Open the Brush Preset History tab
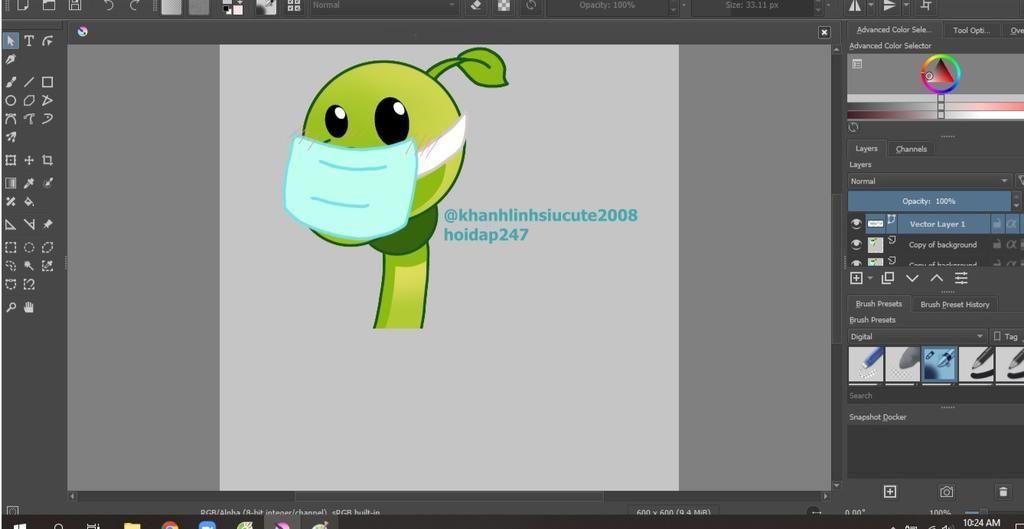This screenshot has width=1024, height=529. 955,304
